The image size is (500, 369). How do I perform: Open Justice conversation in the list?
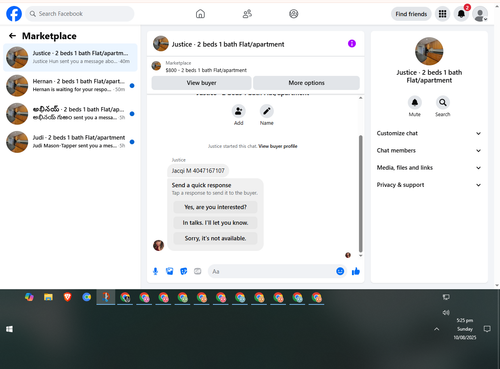click(x=70, y=57)
